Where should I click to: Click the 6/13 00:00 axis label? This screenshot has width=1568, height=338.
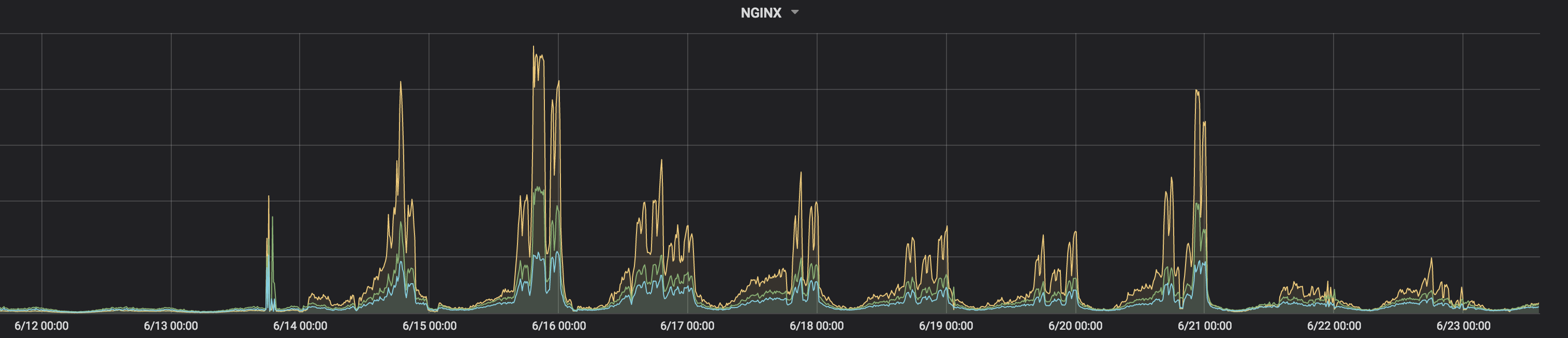(171, 326)
